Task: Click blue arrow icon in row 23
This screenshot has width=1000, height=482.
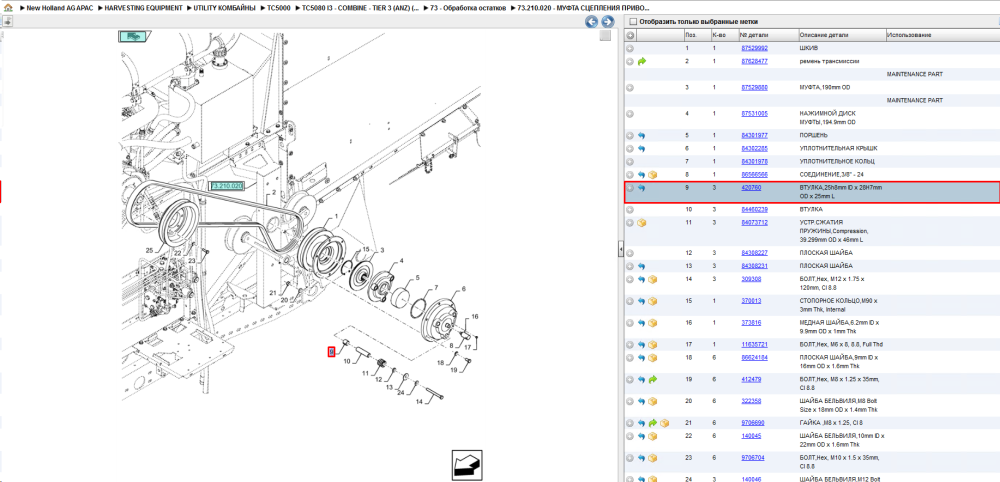Action: point(642,458)
